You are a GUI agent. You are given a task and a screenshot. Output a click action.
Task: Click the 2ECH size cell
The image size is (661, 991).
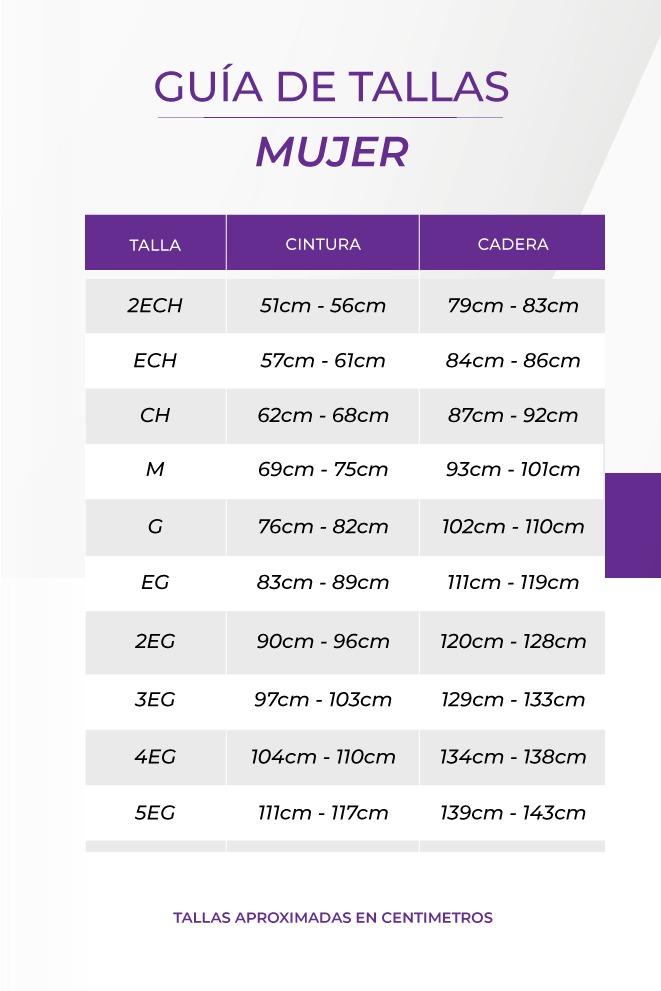[x=155, y=306]
